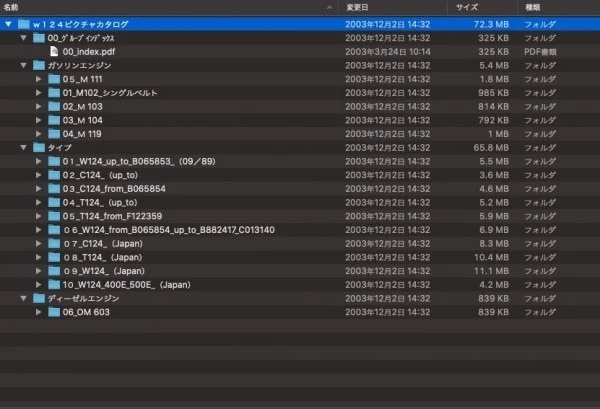Expand the 05_M 111 folder
The image size is (600, 409).
click(38, 79)
